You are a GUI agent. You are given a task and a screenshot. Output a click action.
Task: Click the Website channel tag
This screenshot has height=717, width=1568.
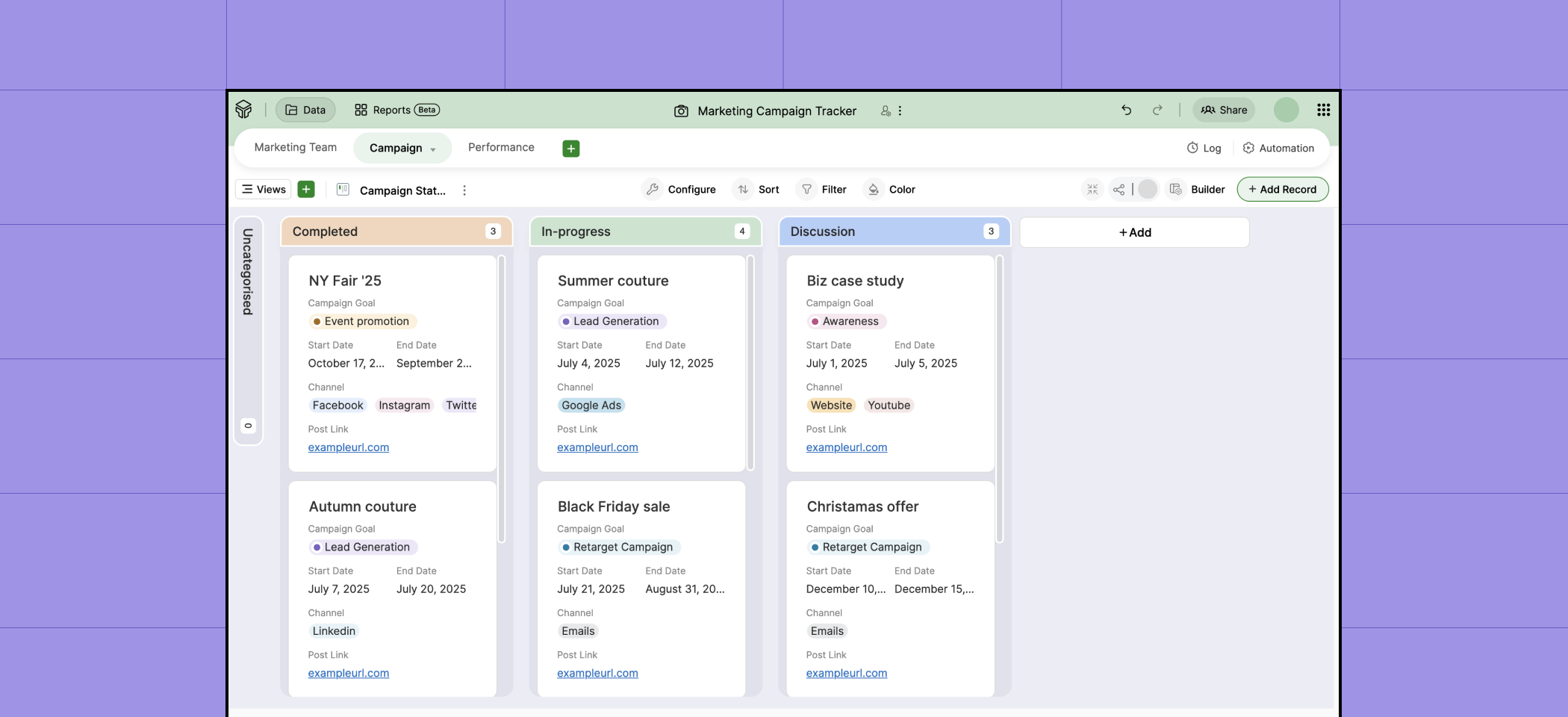coord(831,406)
